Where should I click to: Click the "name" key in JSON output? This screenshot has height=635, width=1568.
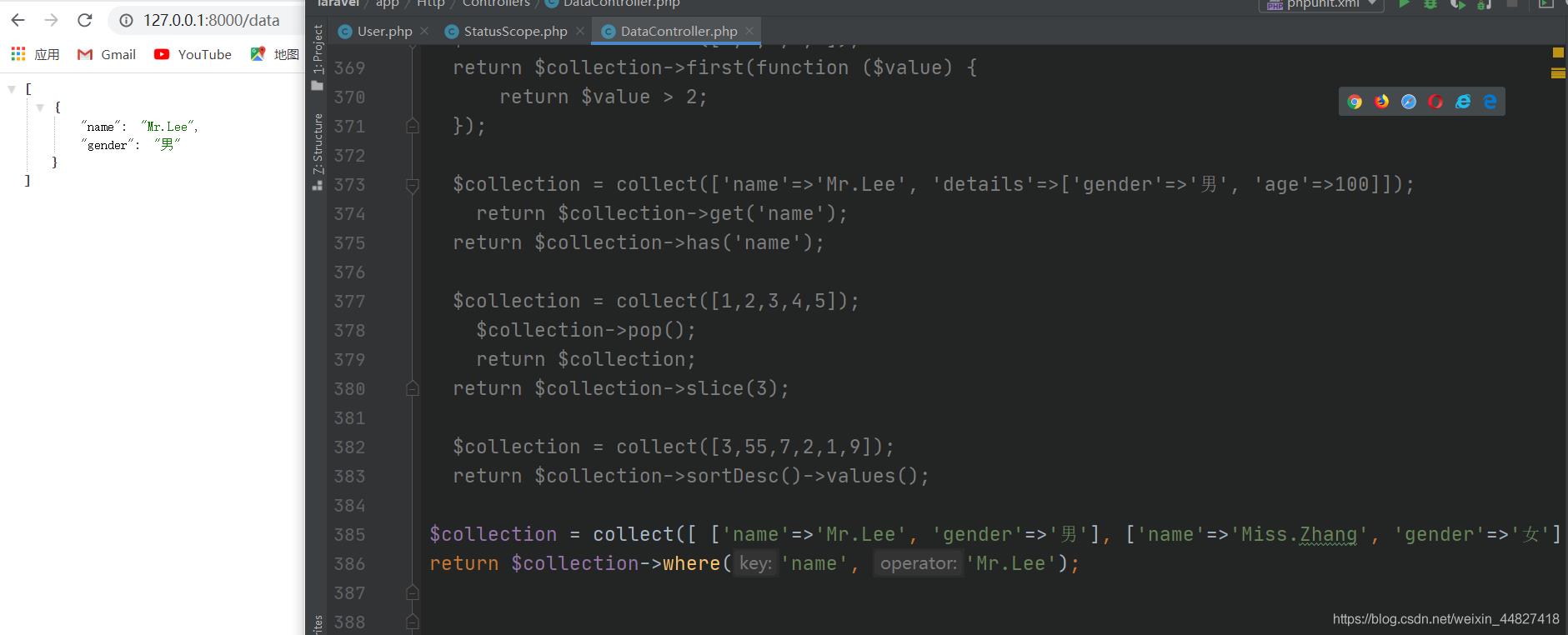[100, 127]
